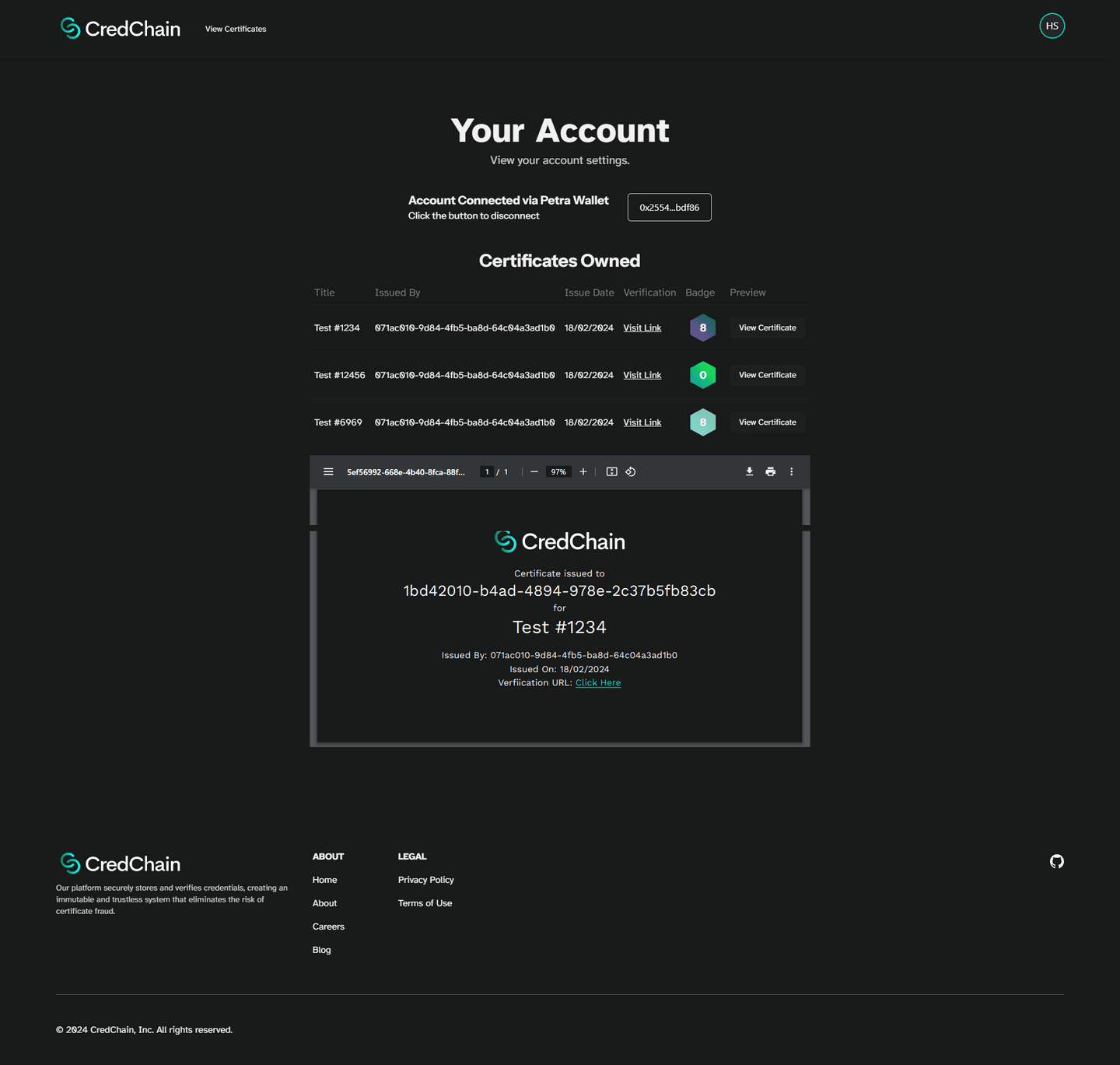Print the certificate PDF
Viewport: 1120px width, 1065px height.
[771, 471]
